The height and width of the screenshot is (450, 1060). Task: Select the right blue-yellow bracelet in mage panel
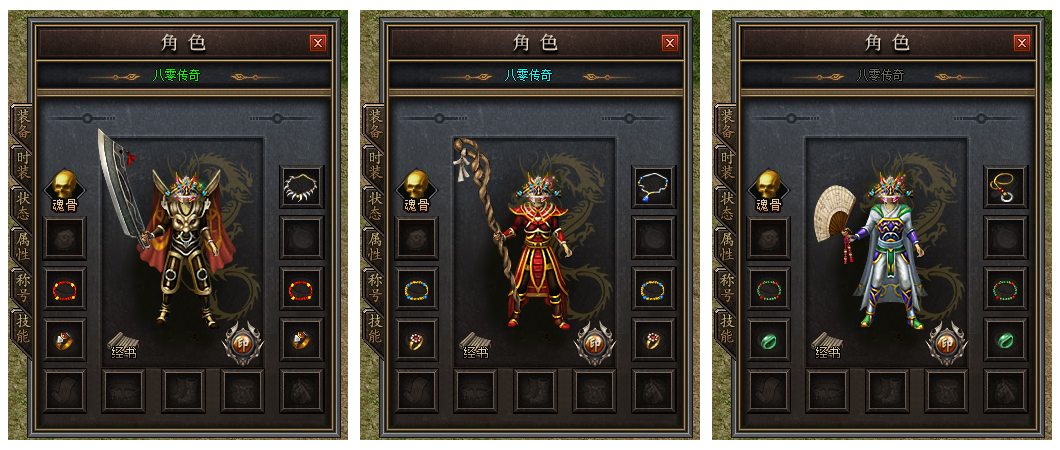click(654, 289)
